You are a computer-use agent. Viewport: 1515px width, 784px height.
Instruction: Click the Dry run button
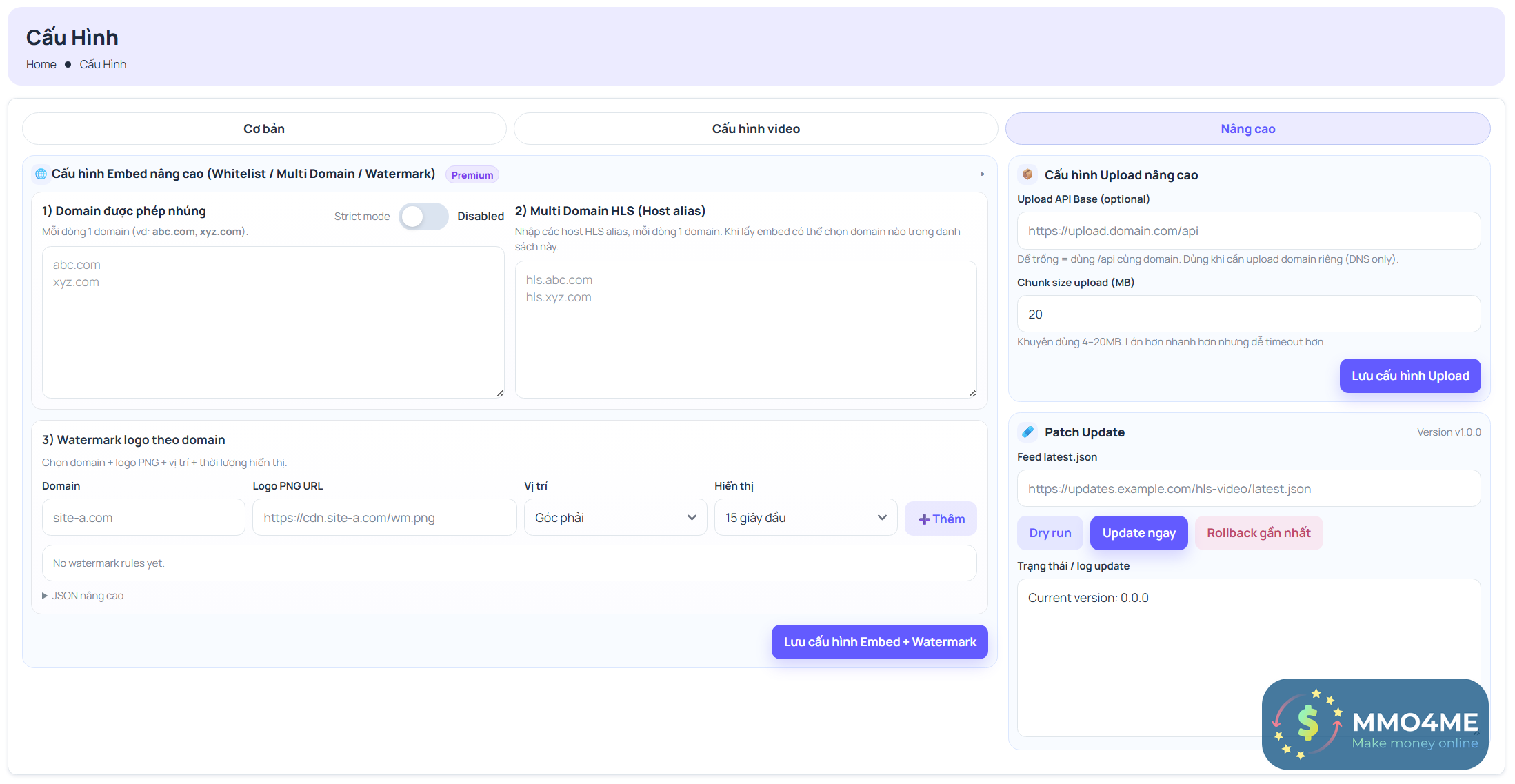1050,533
